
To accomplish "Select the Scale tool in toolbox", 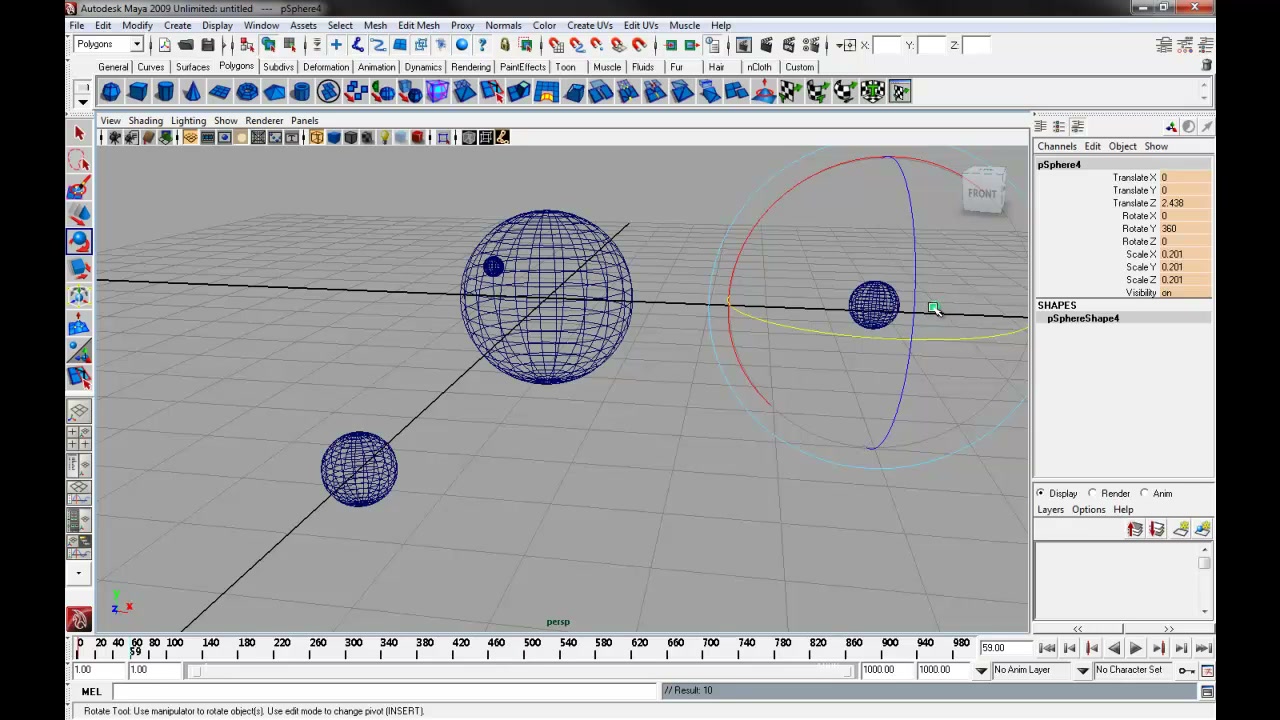I will click(x=79, y=268).
